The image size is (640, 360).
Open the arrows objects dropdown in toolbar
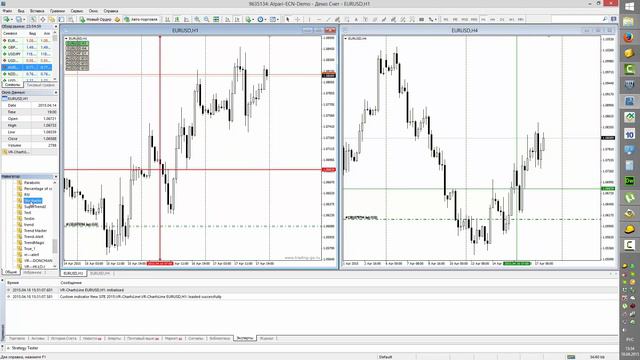436,19
